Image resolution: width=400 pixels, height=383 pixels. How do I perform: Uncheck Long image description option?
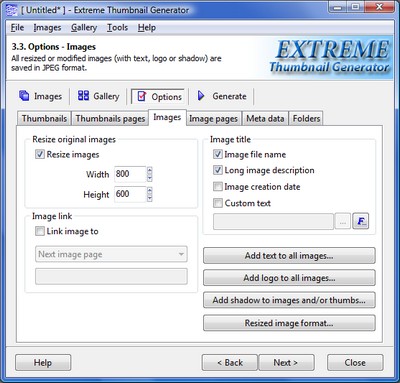coord(218,170)
